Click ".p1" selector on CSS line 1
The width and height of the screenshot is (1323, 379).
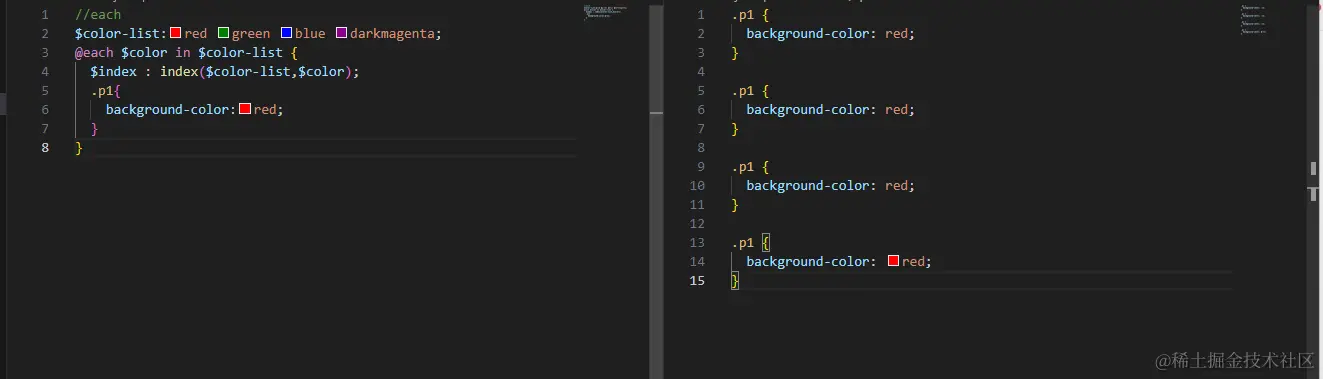point(742,15)
